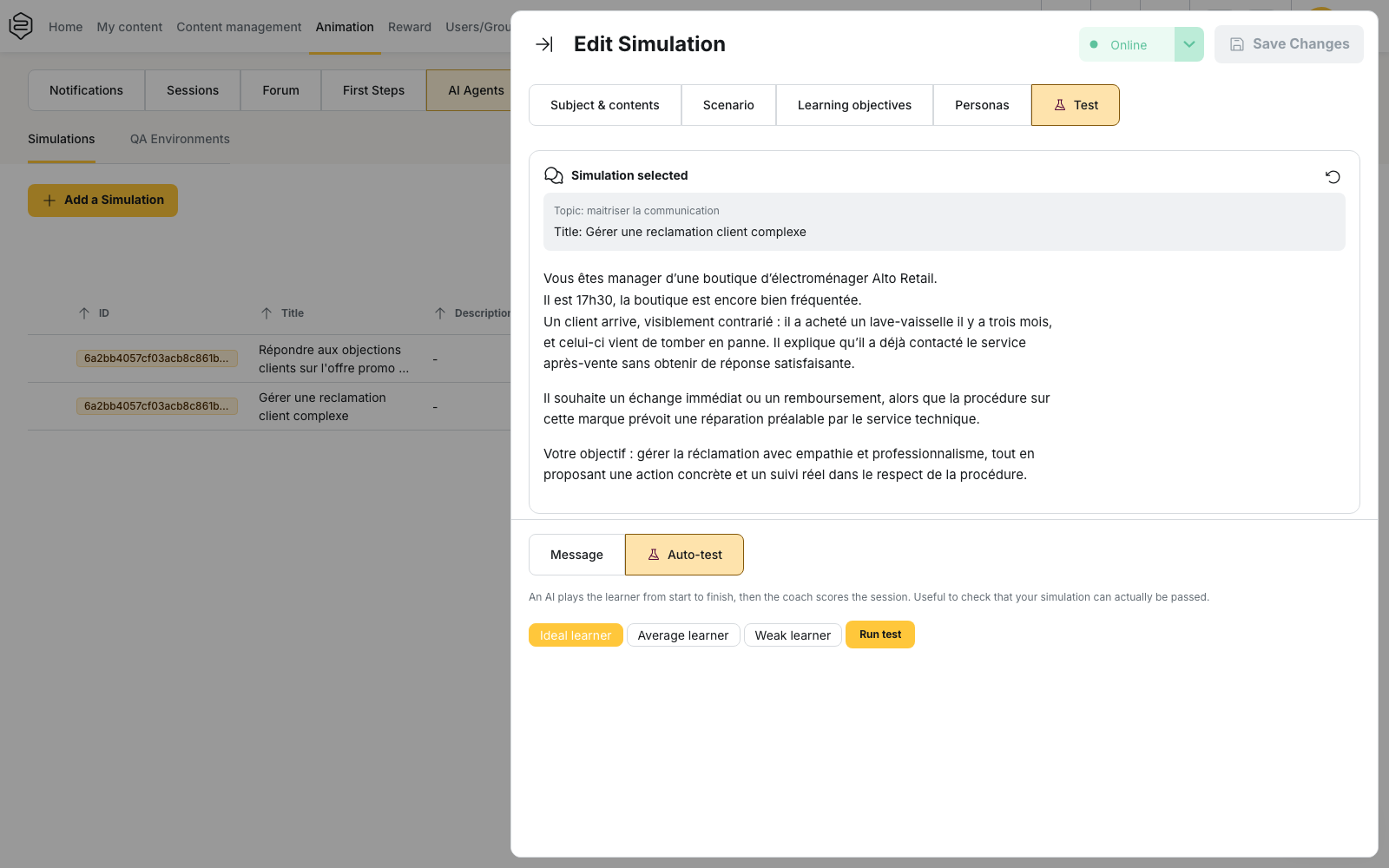Open the Animation menu item
Image resolution: width=1389 pixels, height=868 pixels.
(345, 27)
